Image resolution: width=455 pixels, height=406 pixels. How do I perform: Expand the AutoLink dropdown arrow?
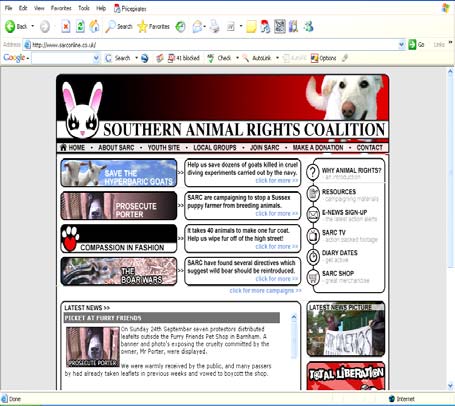coord(277,58)
